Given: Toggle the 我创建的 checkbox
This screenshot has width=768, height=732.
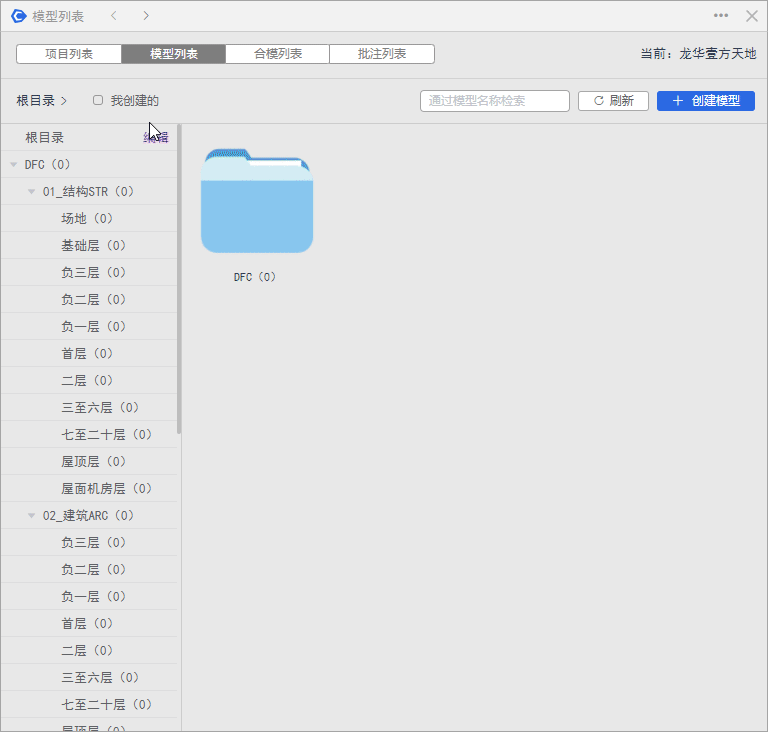Looking at the screenshot, I should coord(98,100).
